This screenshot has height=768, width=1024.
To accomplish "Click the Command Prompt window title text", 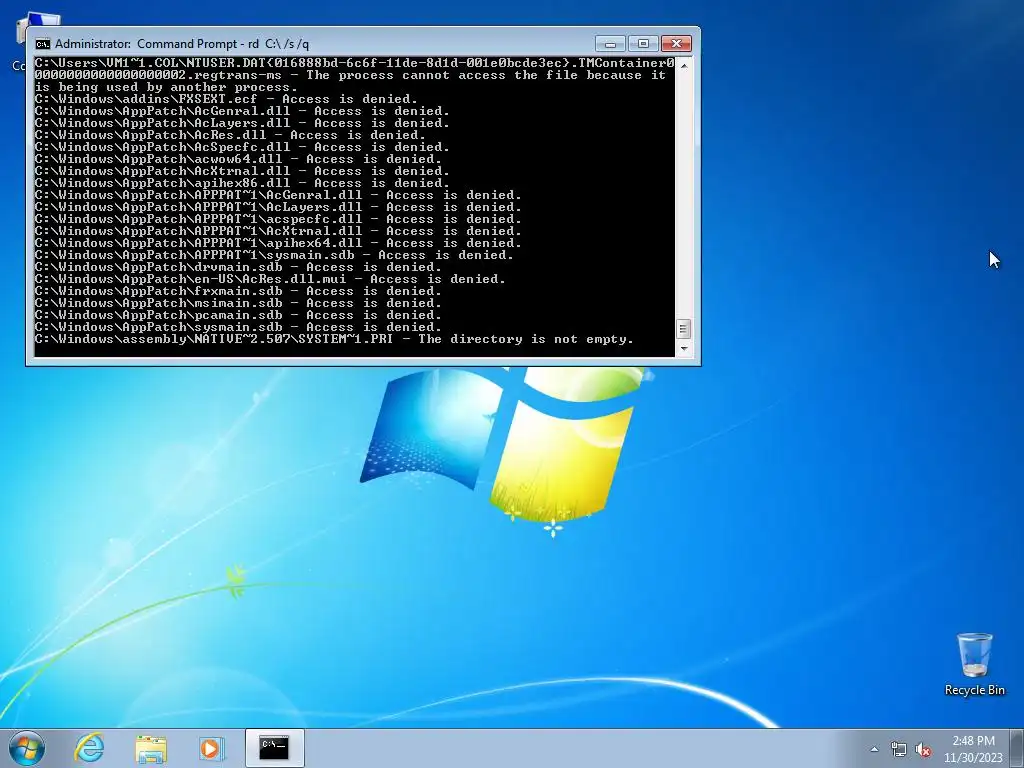I will tap(182, 44).
